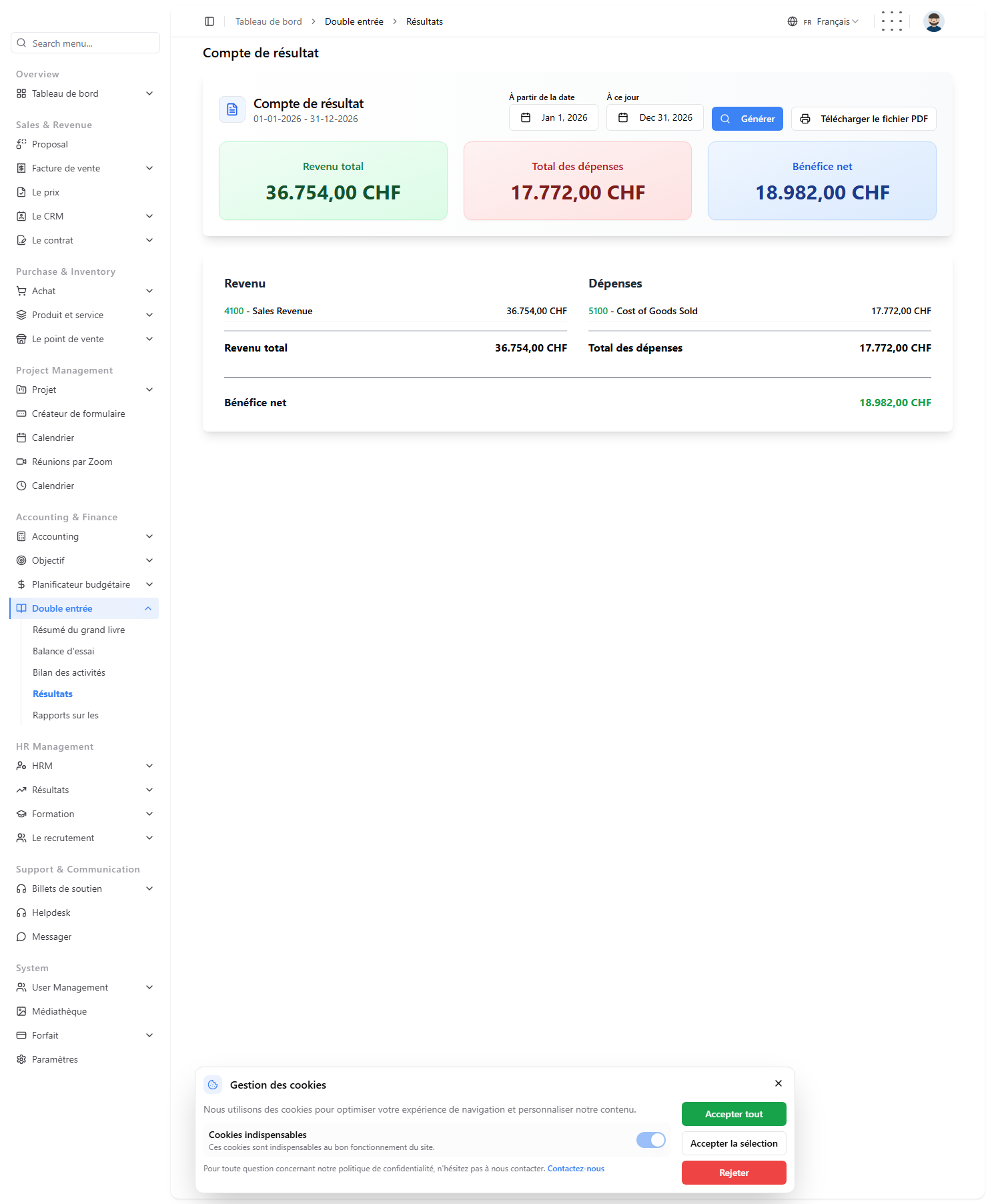
Task: Click the Proposal sidebar icon
Action: coord(21,144)
